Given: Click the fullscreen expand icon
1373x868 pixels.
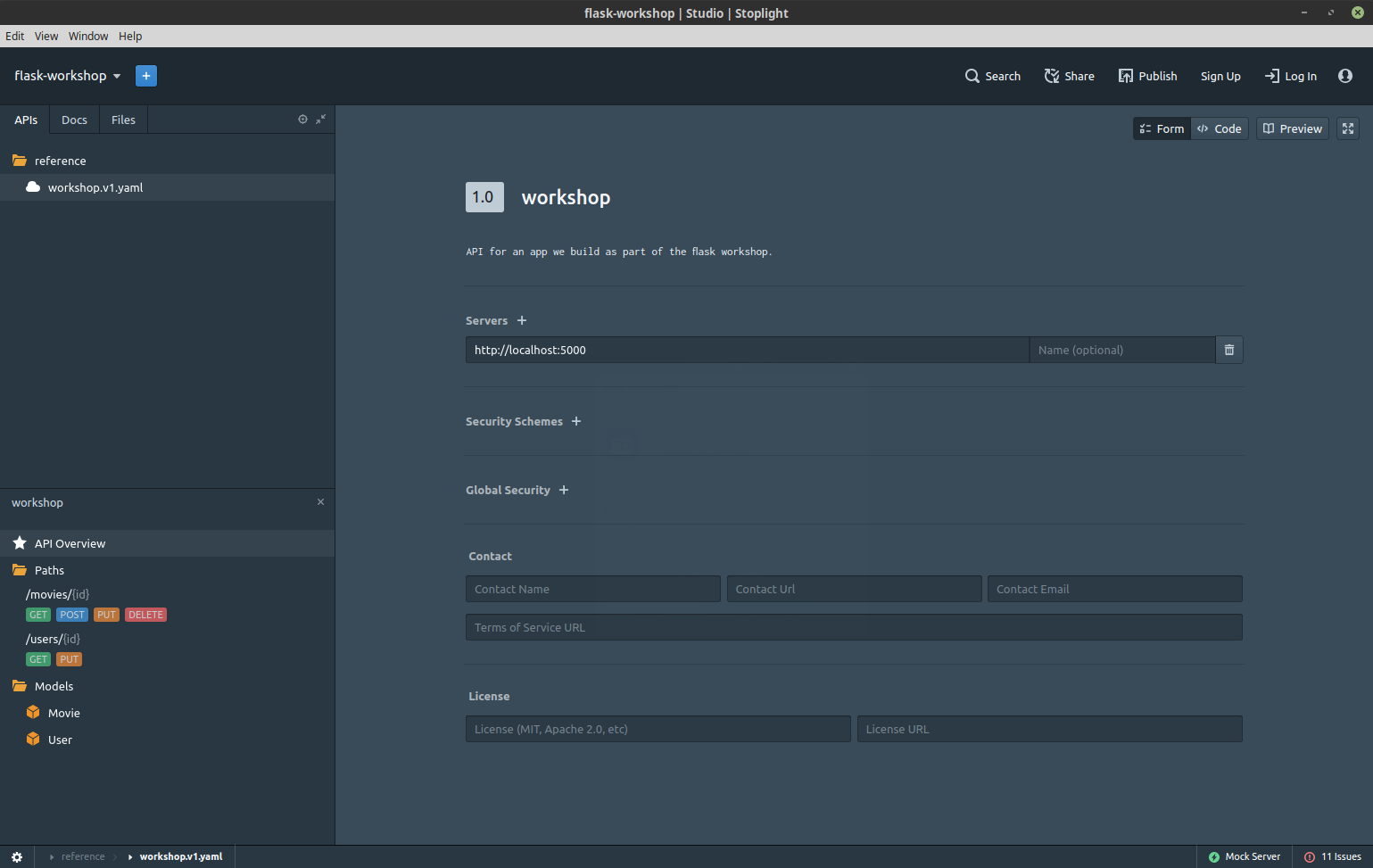Looking at the screenshot, I should (x=1348, y=128).
